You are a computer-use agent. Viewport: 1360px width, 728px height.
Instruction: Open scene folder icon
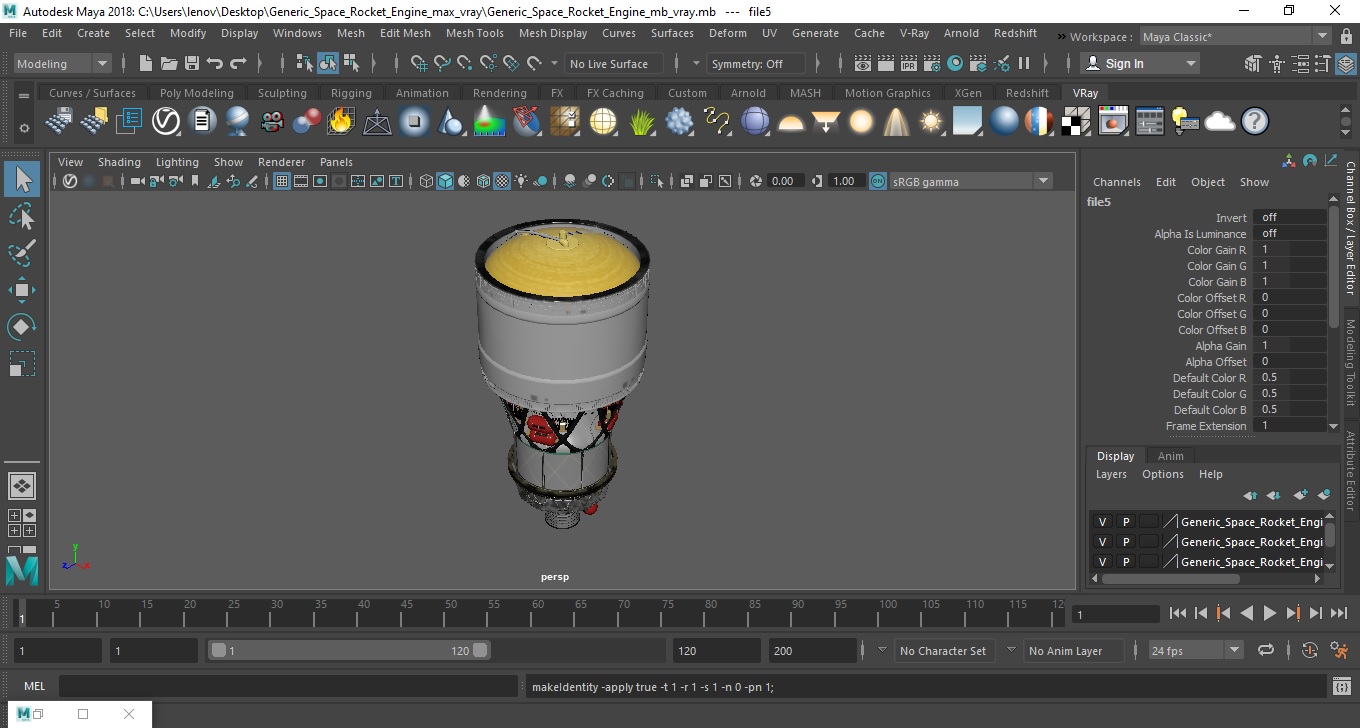point(168,63)
